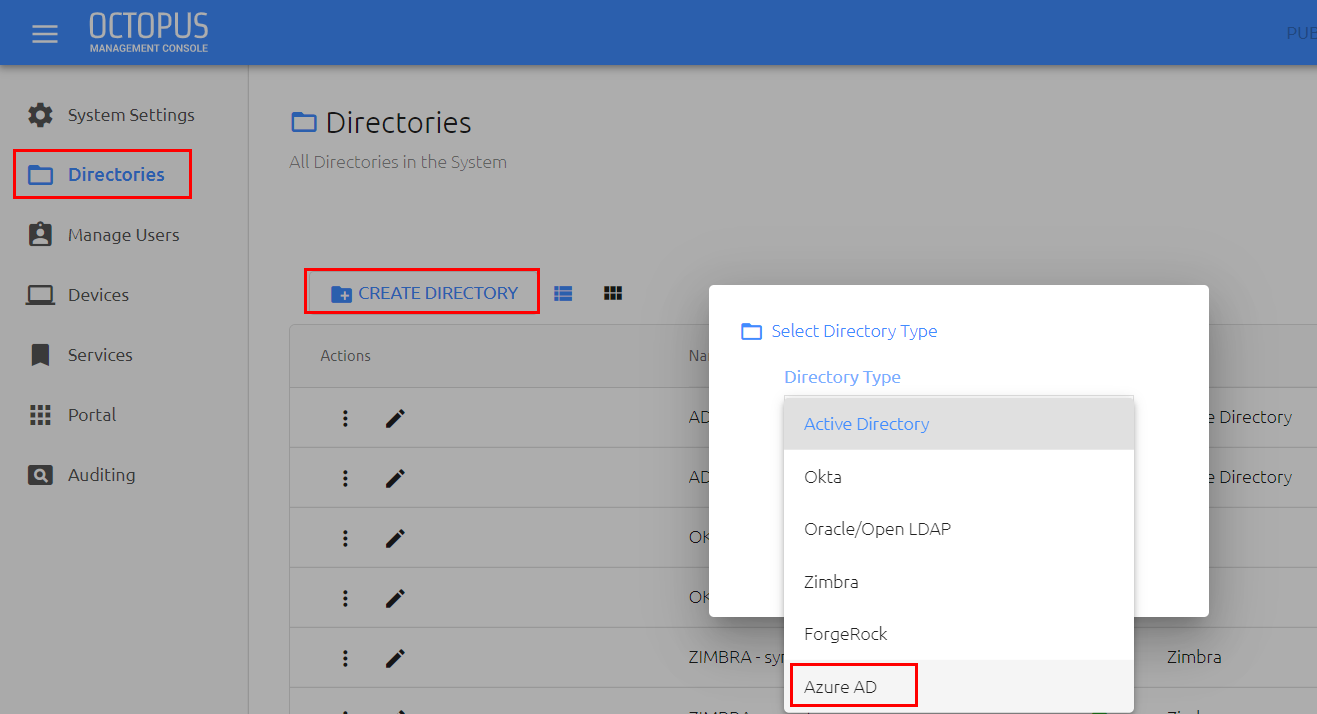Open more actions for ZIMBRA row
1317x714 pixels.
point(345,658)
